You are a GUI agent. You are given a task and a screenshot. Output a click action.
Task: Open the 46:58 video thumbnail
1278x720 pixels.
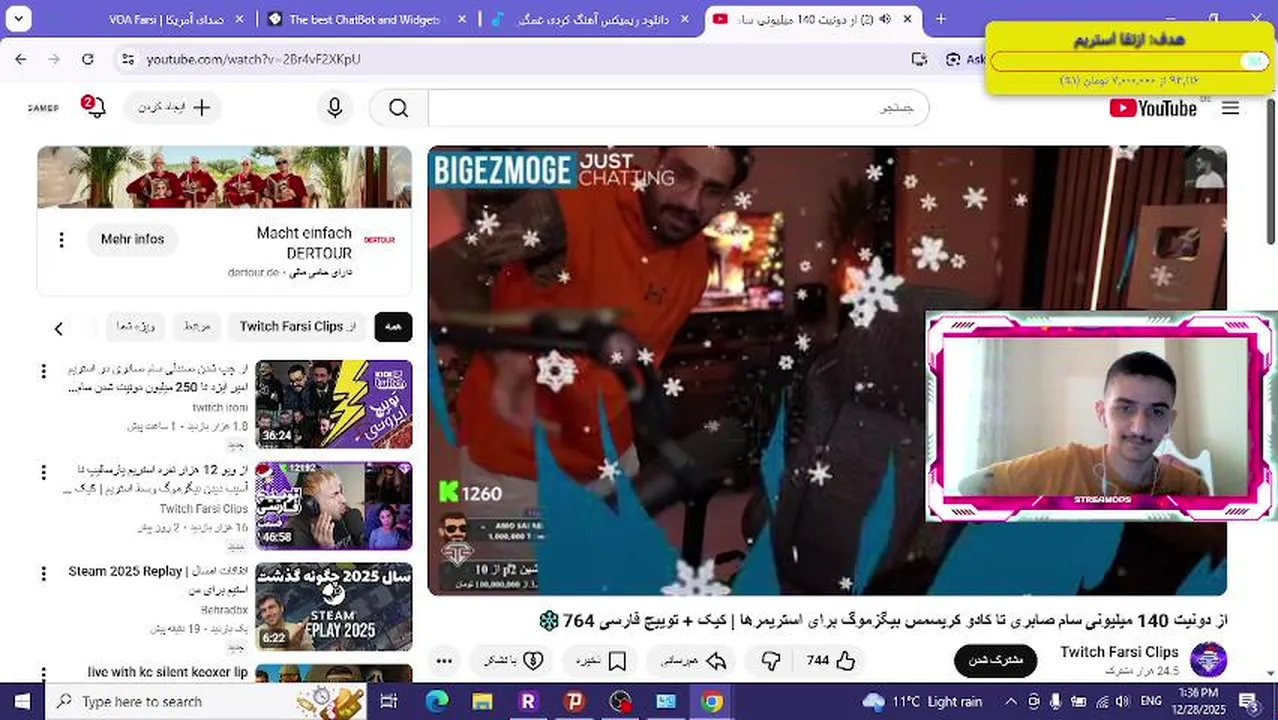click(x=333, y=506)
